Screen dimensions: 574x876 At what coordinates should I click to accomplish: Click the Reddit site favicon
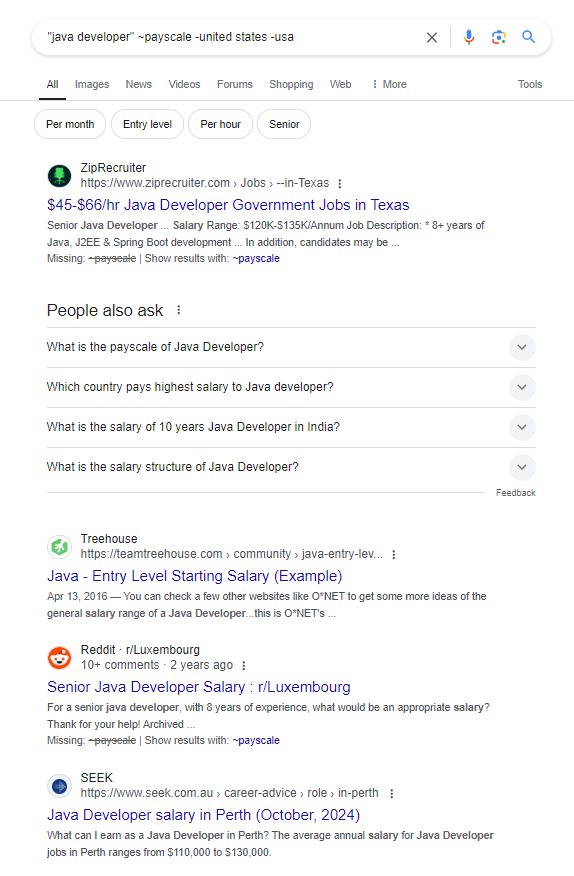(59, 658)
